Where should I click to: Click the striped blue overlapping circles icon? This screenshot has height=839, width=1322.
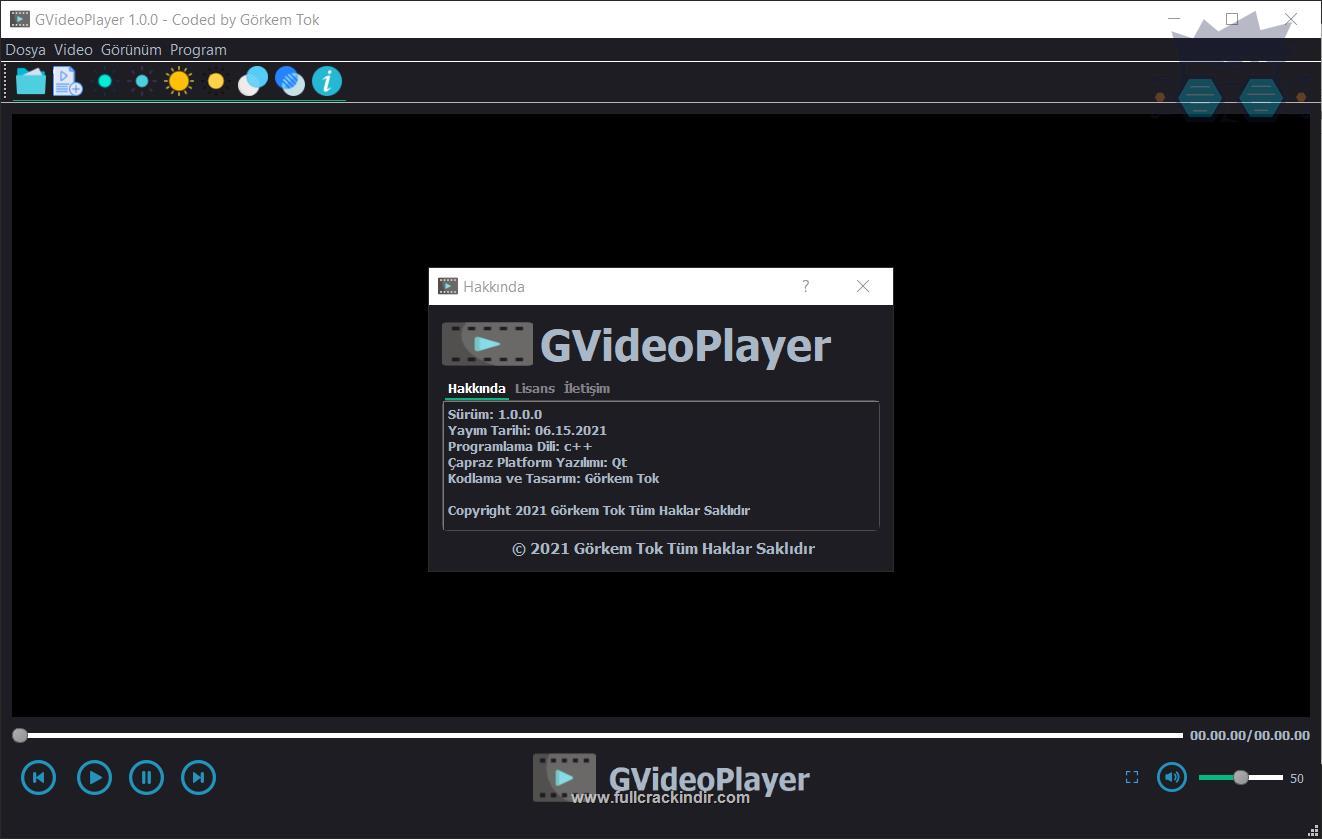[x=290, y=81]
